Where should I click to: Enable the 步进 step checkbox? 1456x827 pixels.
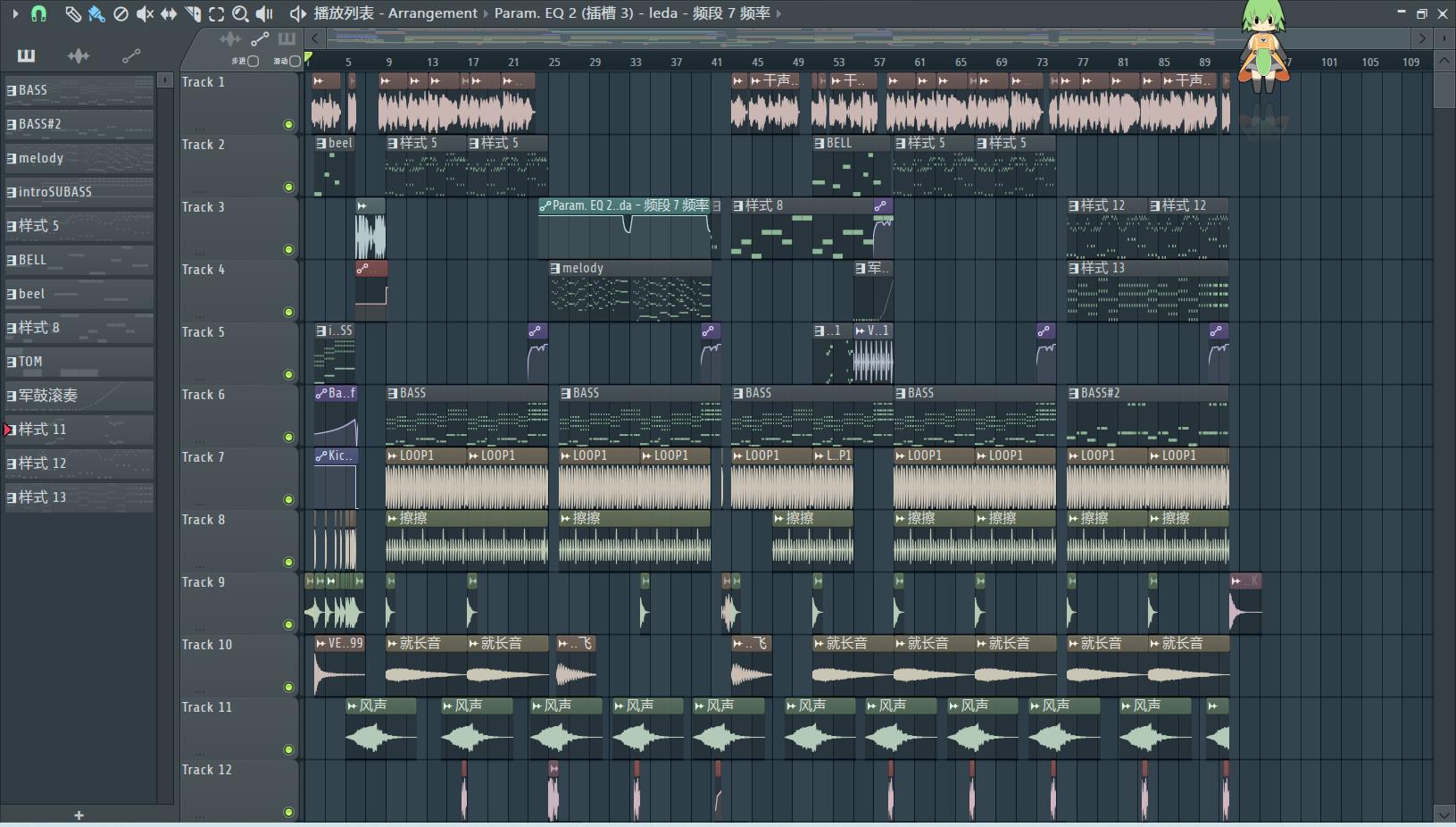click(x=254, y=61)
